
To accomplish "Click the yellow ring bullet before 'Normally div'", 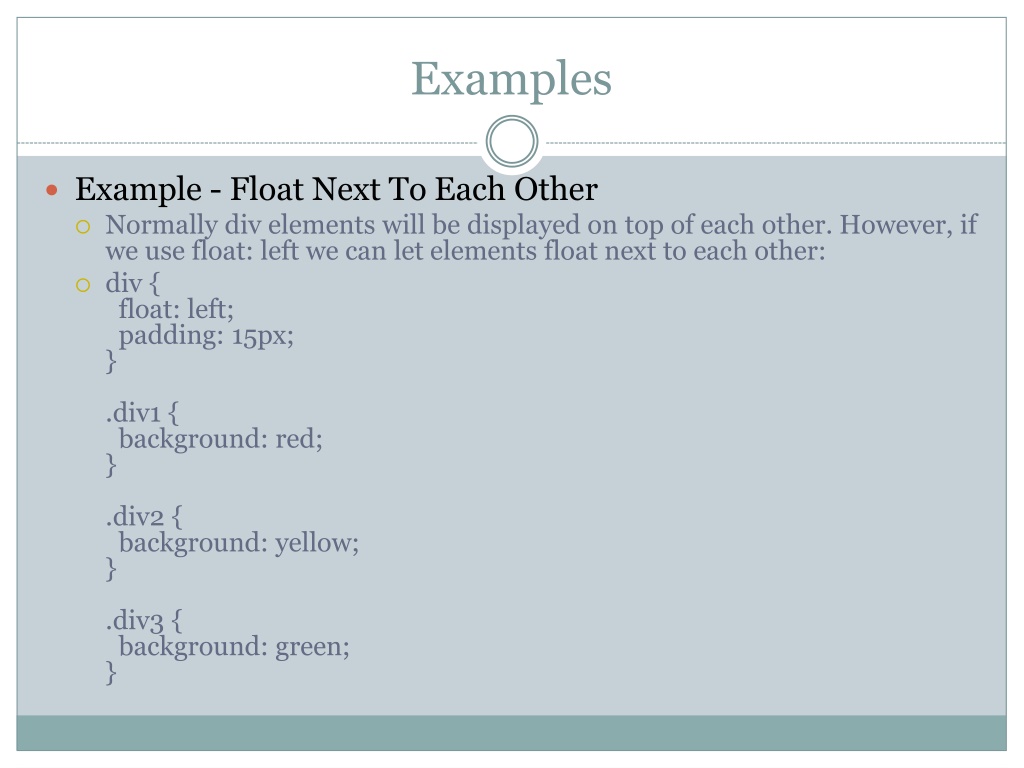I will pyautogui.click(x=83, y=227).
